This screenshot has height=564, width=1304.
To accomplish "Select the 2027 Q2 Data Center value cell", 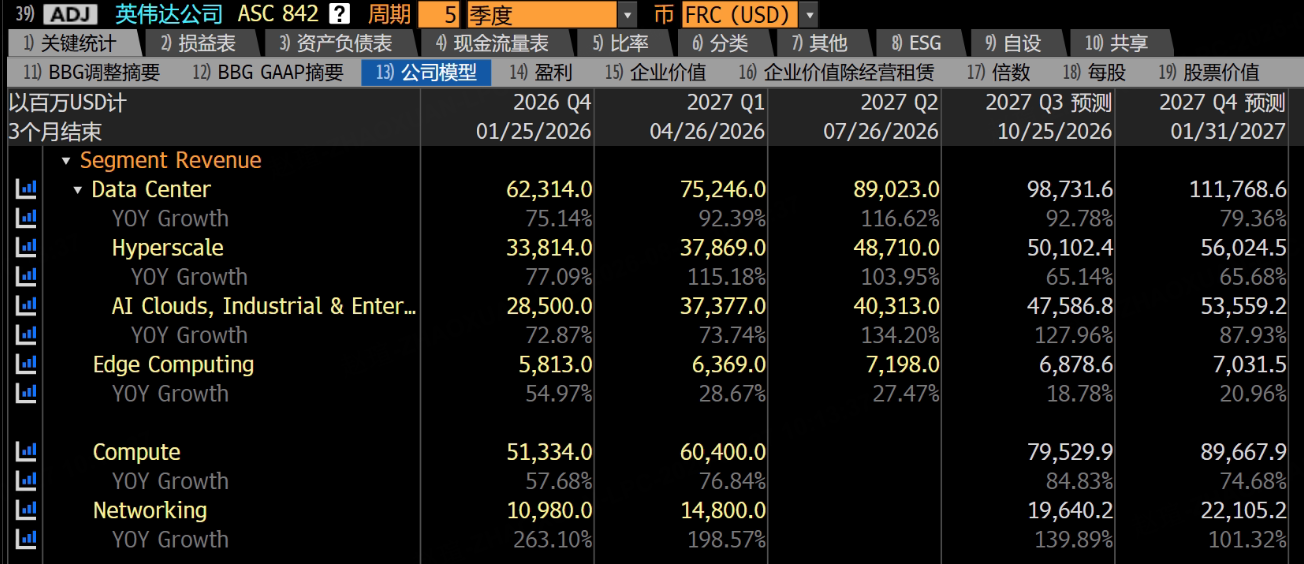I will [x=896, y=189].
